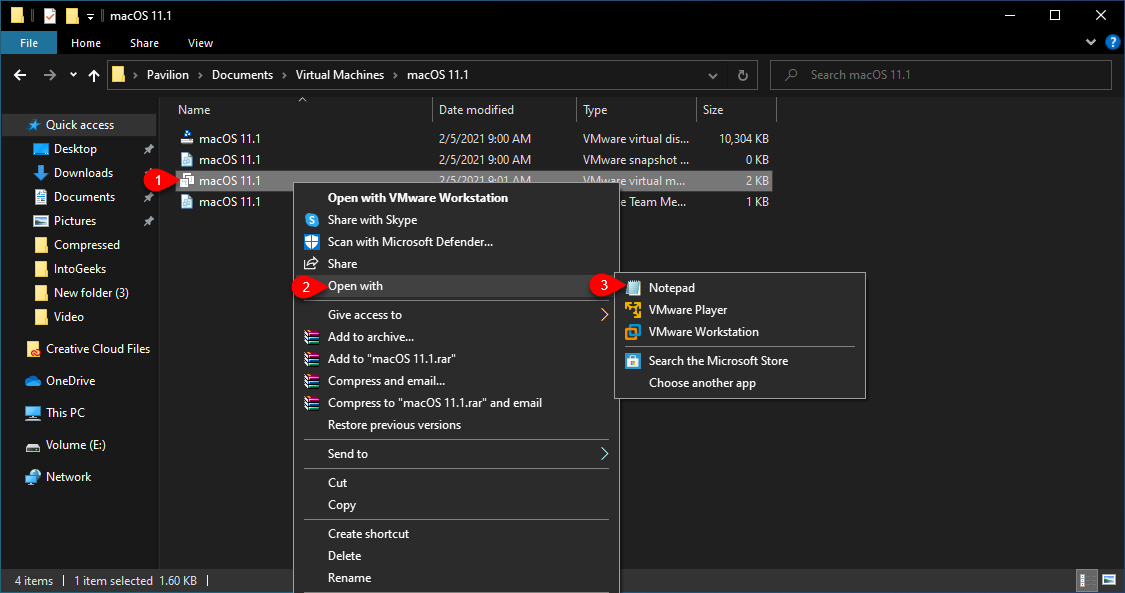Click chevron after Documents in breadcrumb
This screenshot has width=1125, height=593.
tap(284, 75)
